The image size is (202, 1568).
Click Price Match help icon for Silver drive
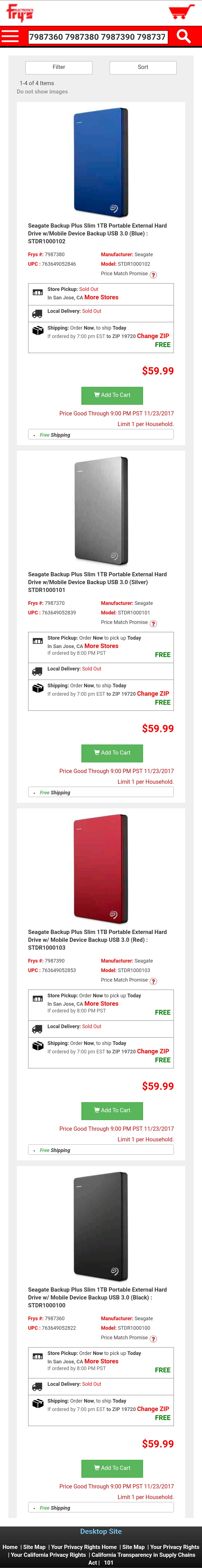click(x=153, y=623)
